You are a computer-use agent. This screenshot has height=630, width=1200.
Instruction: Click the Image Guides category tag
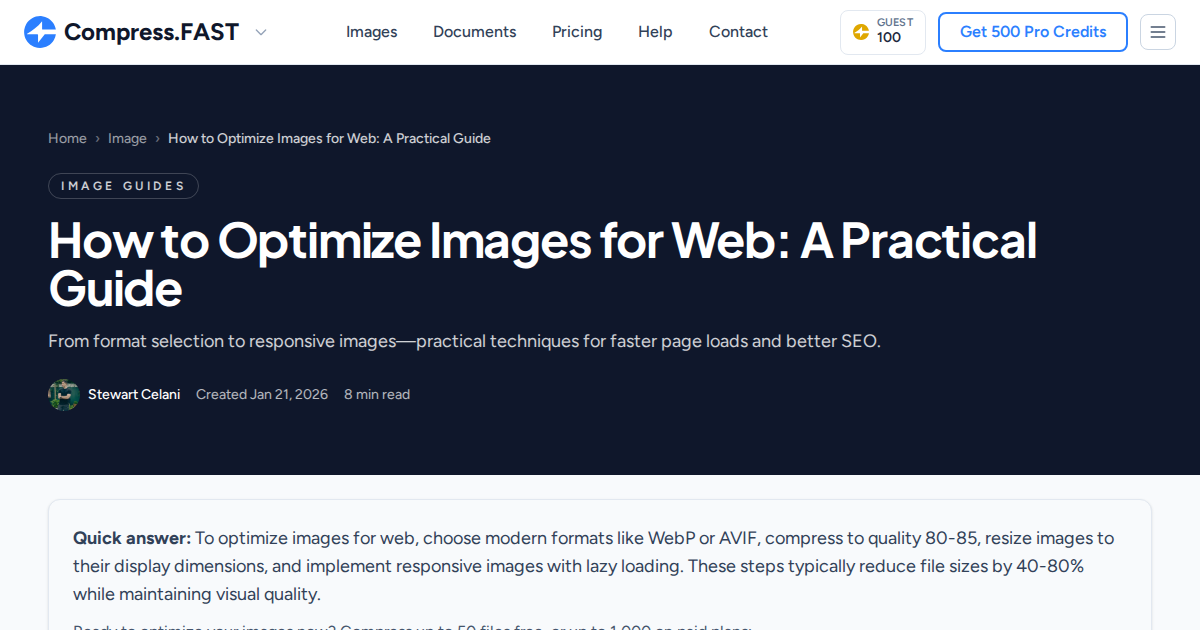pyautogui.click(x=123, y=186)
